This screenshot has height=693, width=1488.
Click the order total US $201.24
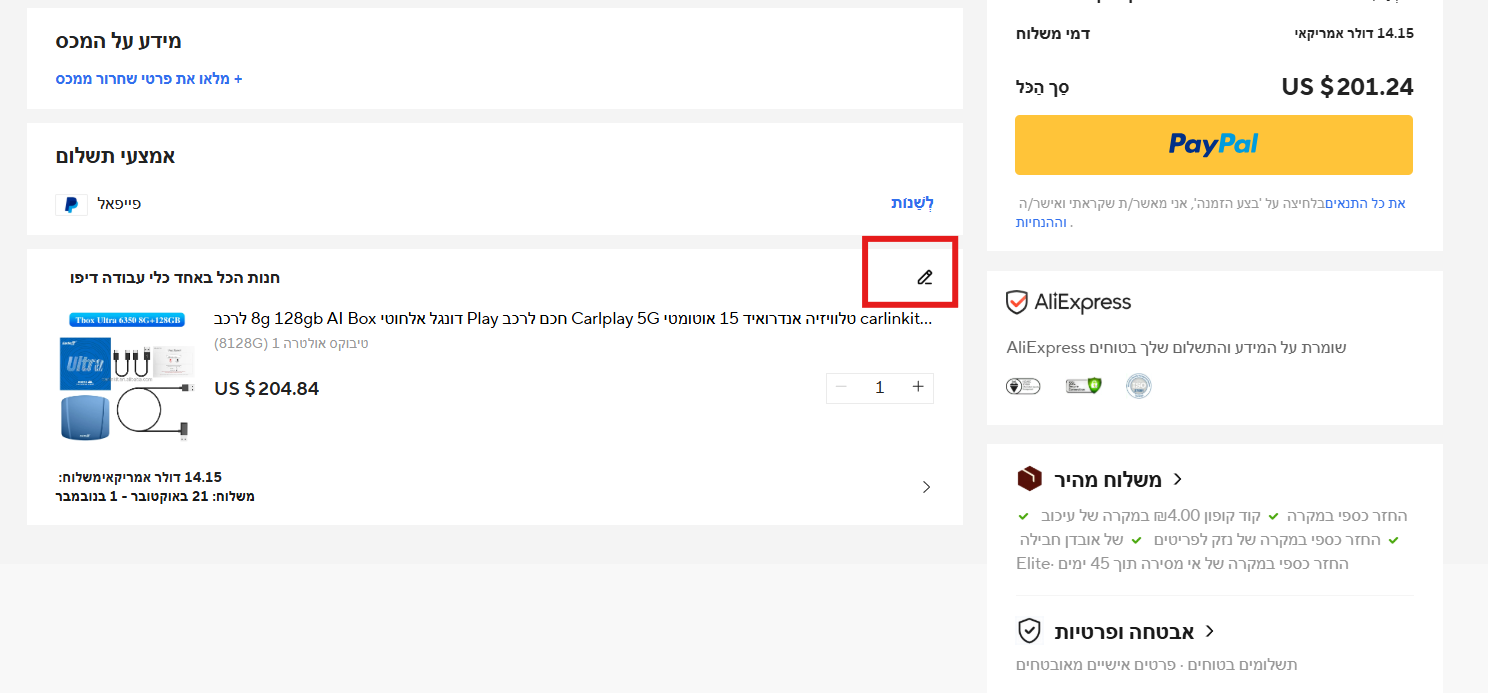(1347, 87)
